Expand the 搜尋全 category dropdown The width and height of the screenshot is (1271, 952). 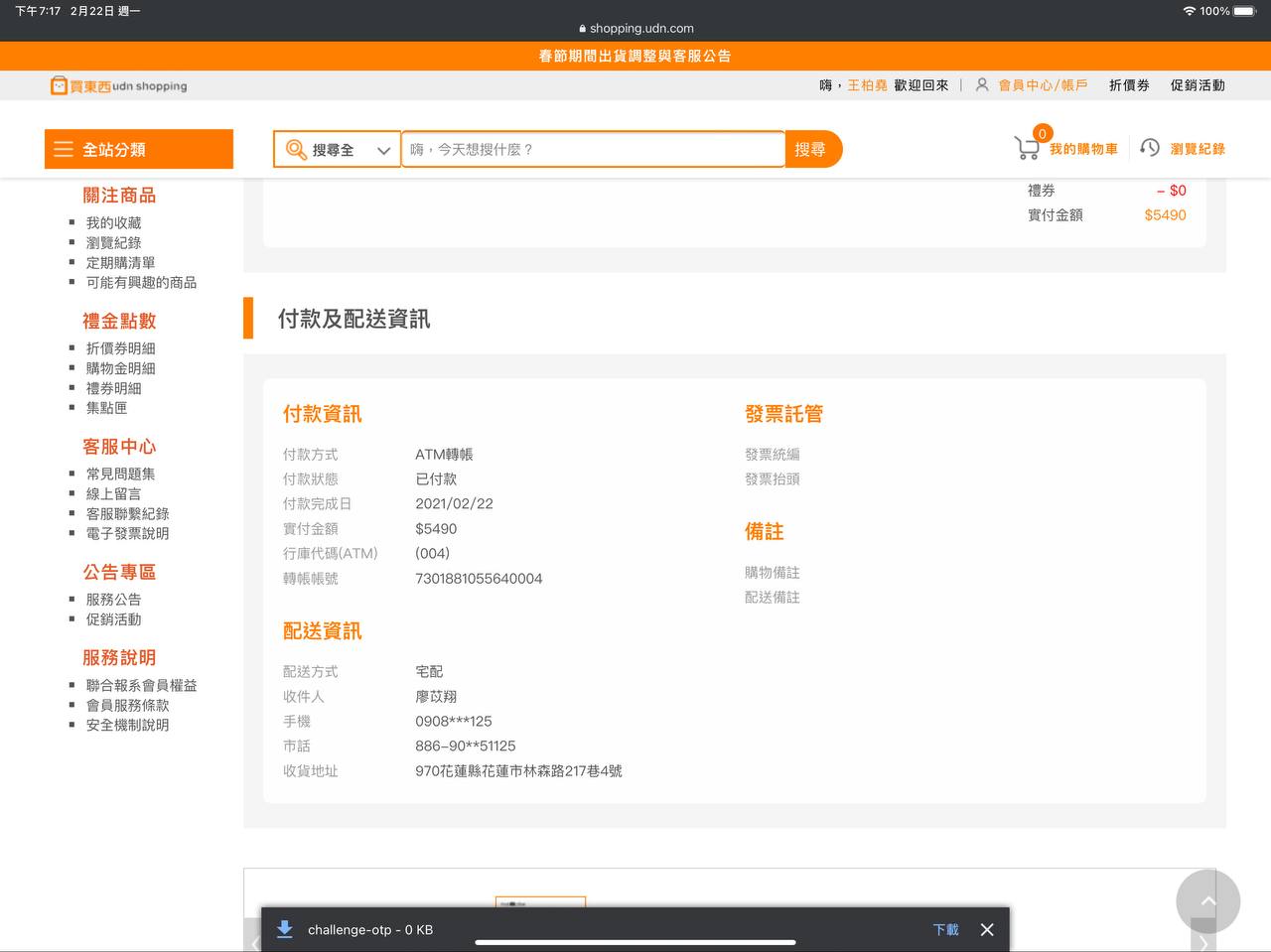tap(383, 150)
